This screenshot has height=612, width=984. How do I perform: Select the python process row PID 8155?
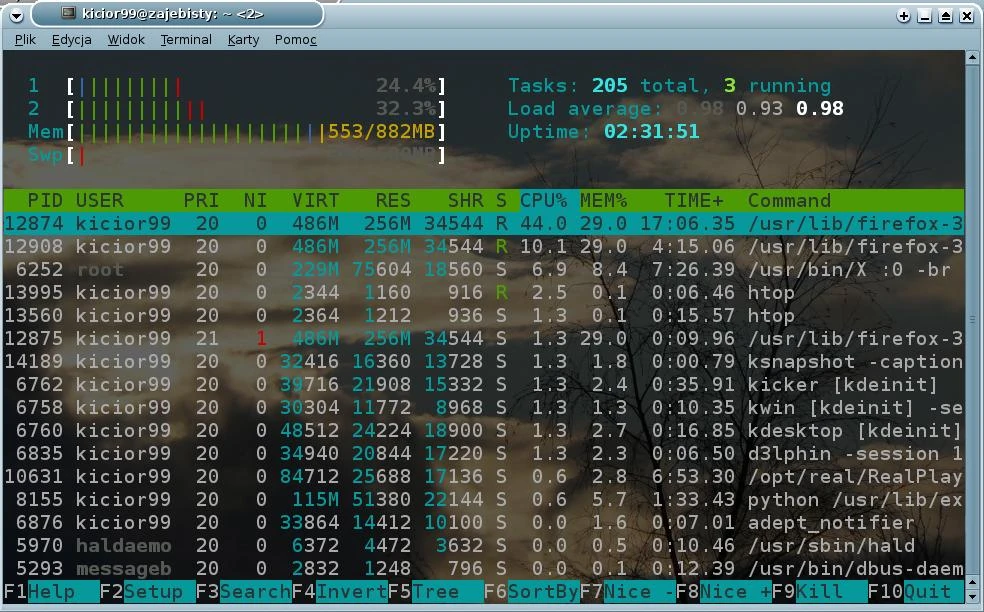[x=483, y=500]
